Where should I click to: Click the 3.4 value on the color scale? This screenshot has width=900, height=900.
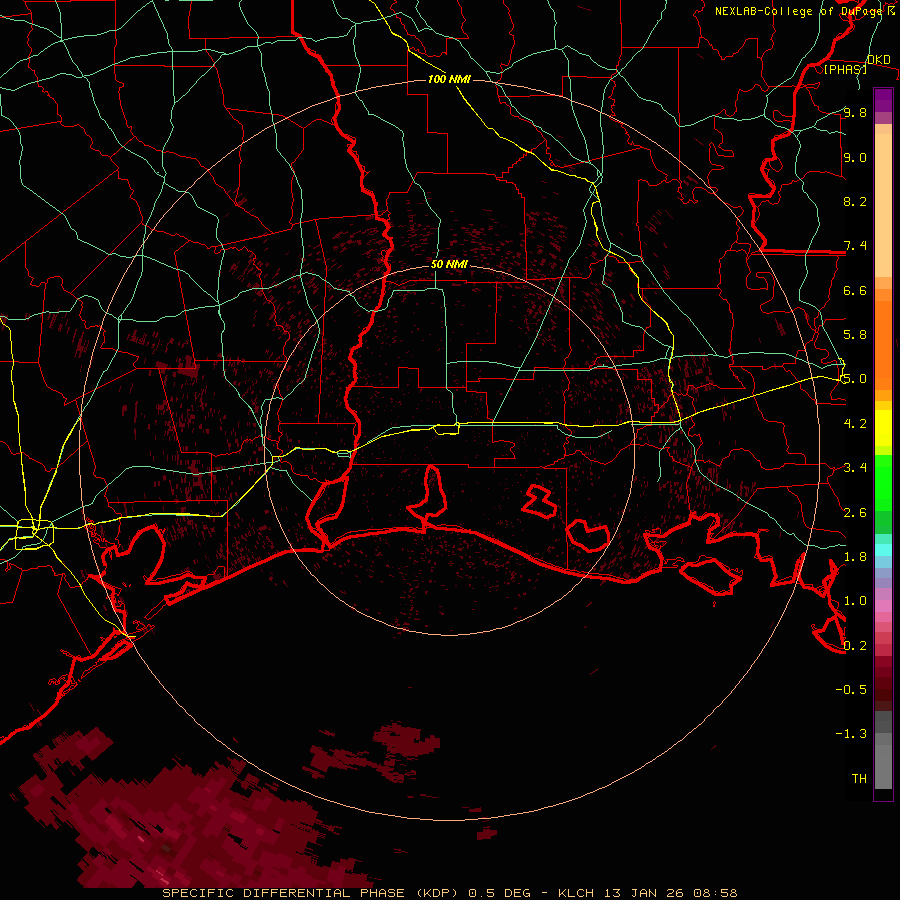(855, 468)
